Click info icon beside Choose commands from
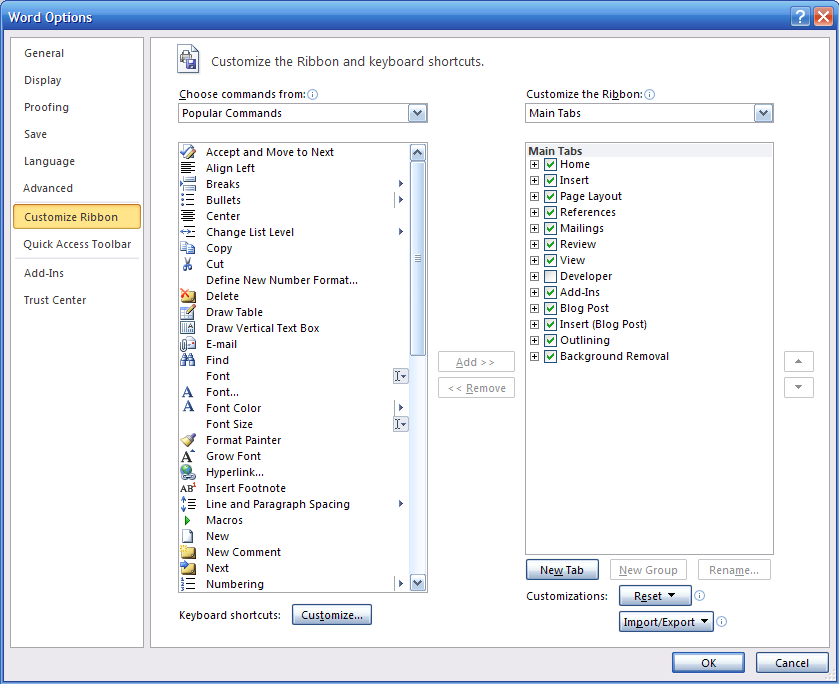 click(x=312, y=95)
